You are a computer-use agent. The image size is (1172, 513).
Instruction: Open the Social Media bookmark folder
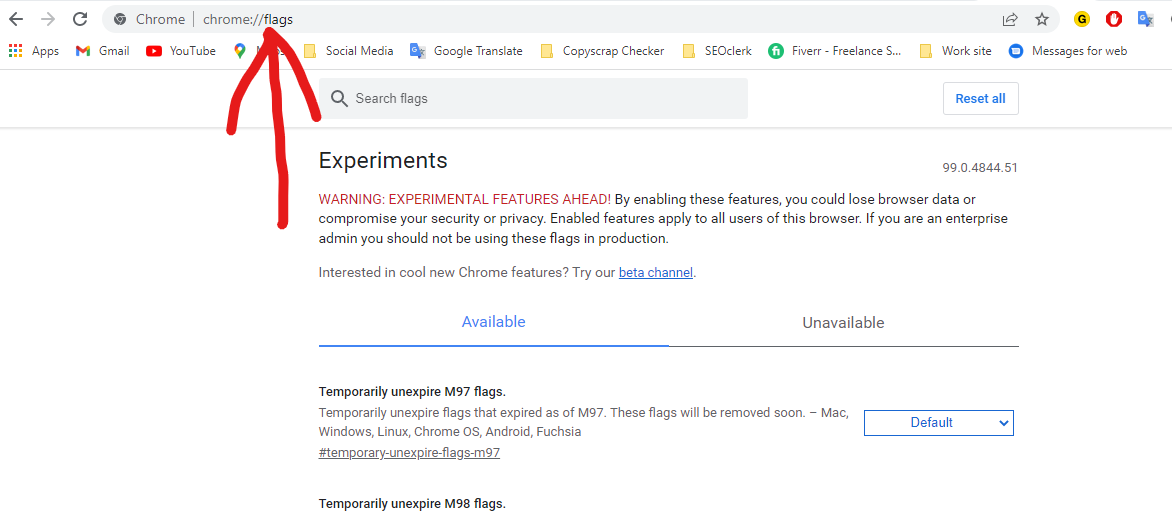click(x=348, y=51)
